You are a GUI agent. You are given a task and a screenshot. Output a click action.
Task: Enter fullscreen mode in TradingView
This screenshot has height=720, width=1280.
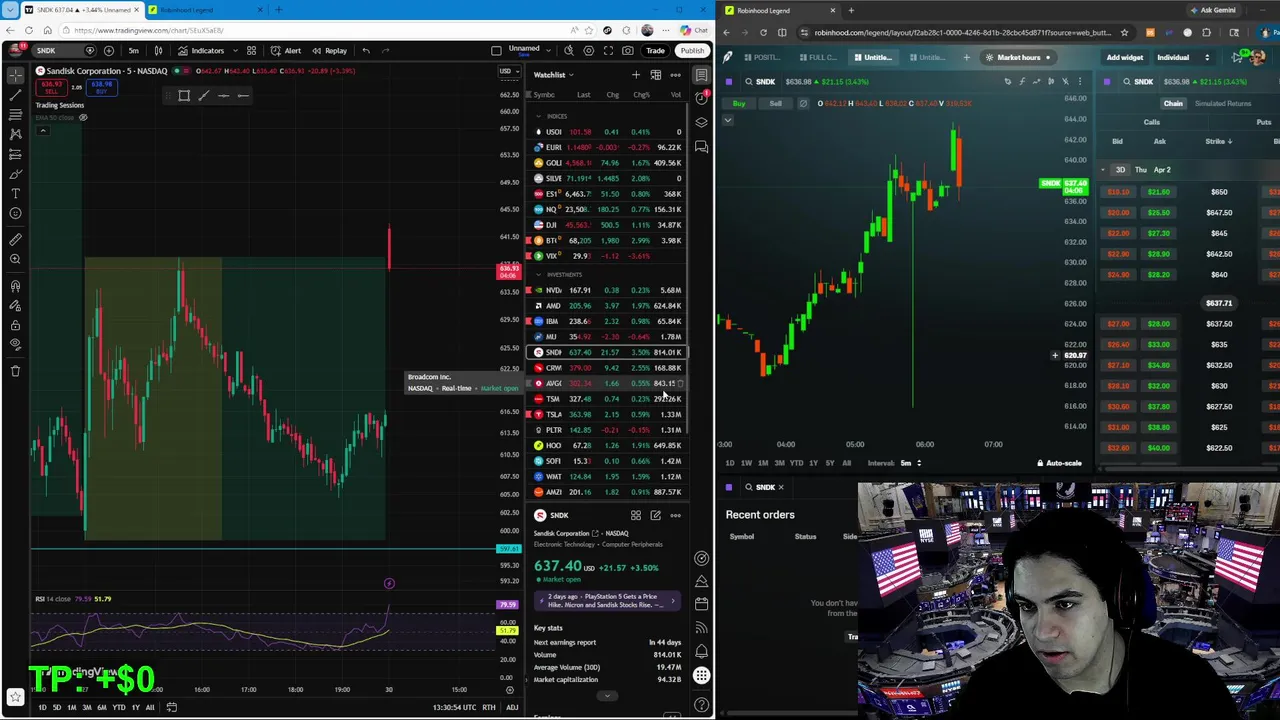tap(608, 50)
